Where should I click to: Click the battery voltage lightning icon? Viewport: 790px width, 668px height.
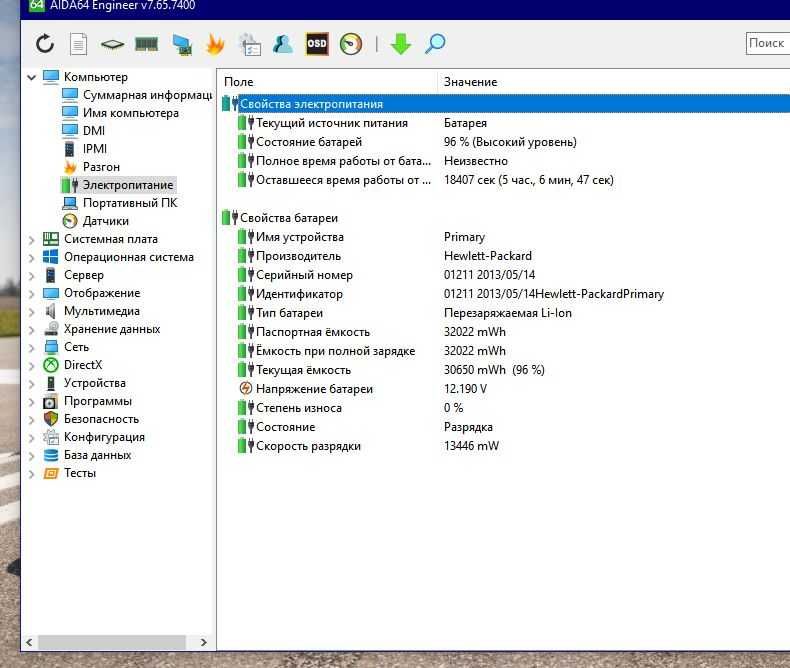[245, 388]
